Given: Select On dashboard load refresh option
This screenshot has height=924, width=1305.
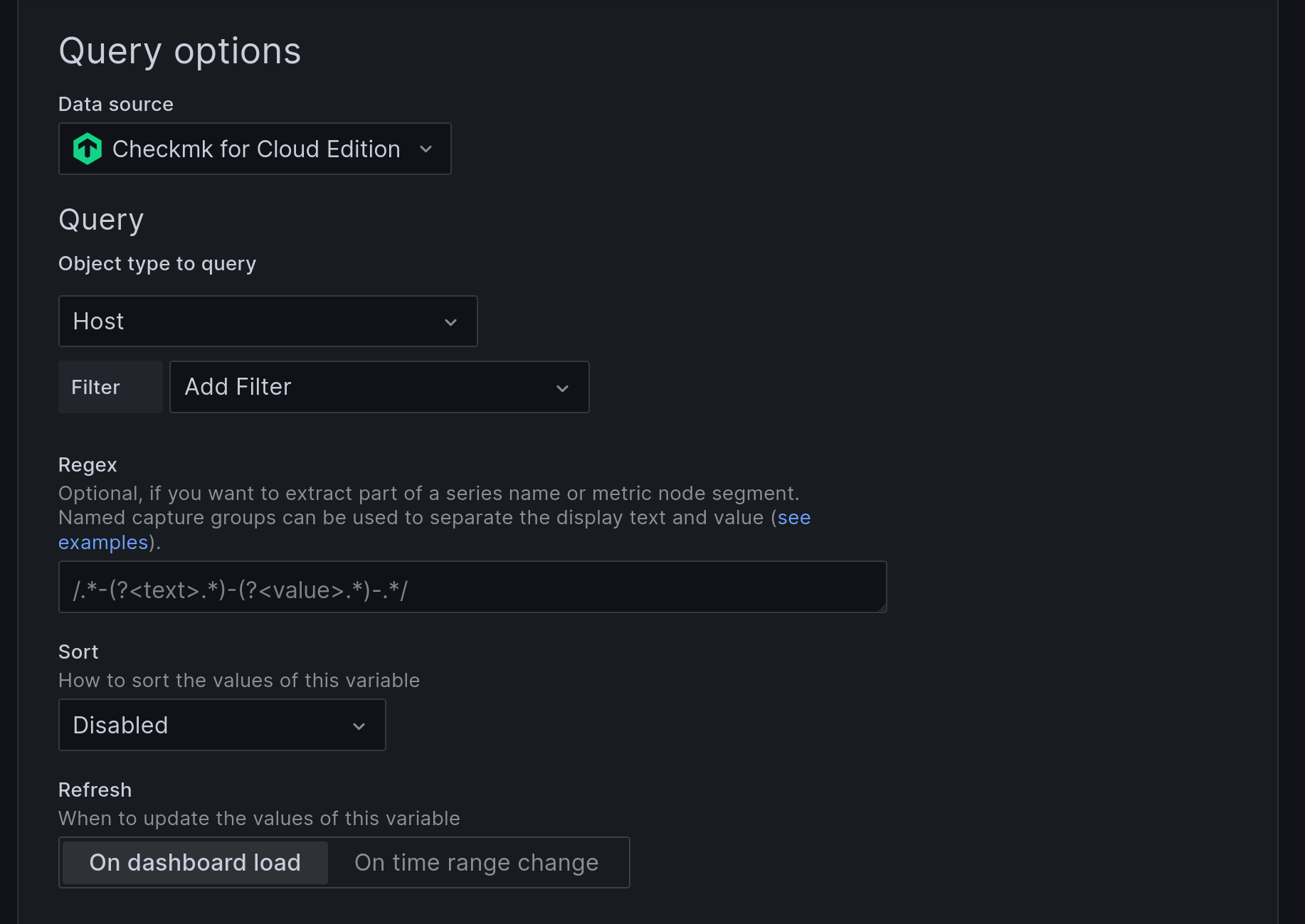Looking at the screenshot, I should [195, 863].
